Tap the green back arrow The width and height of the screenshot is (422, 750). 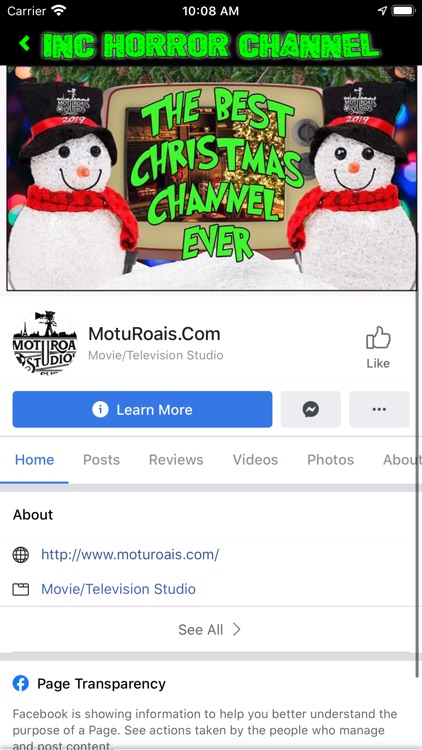tap(24, 44)
